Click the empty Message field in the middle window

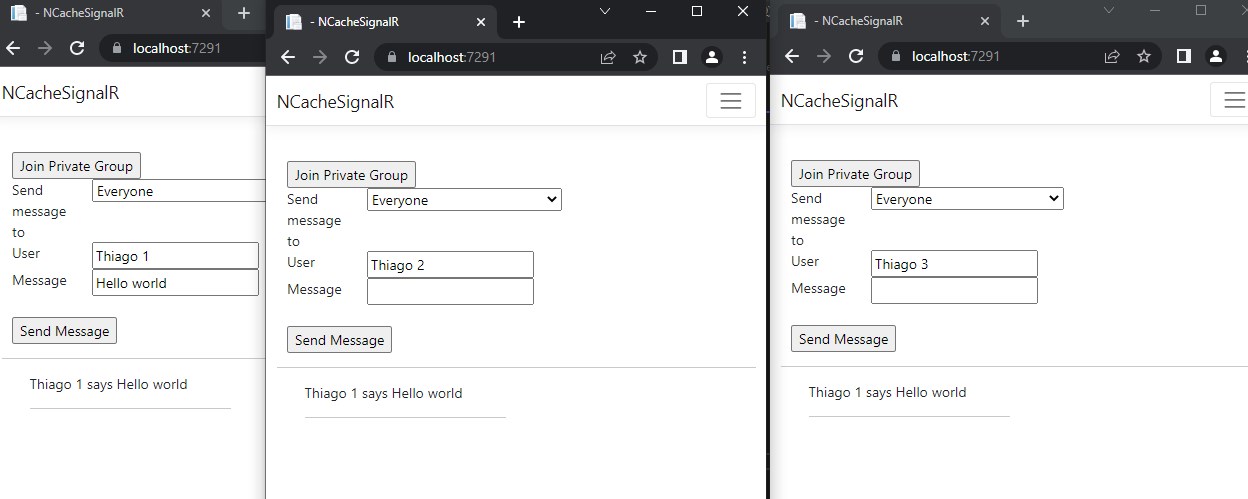[450, 291]
